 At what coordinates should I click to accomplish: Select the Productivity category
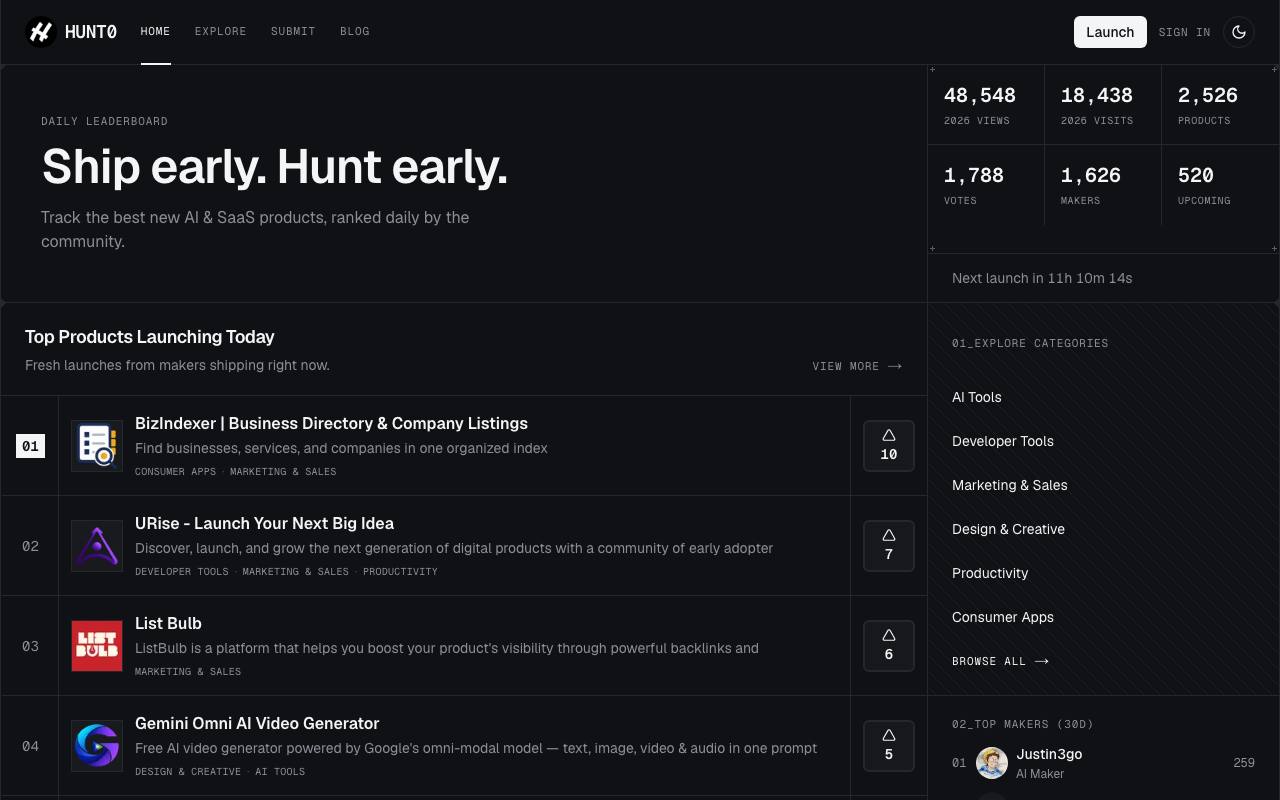[990, 573]
